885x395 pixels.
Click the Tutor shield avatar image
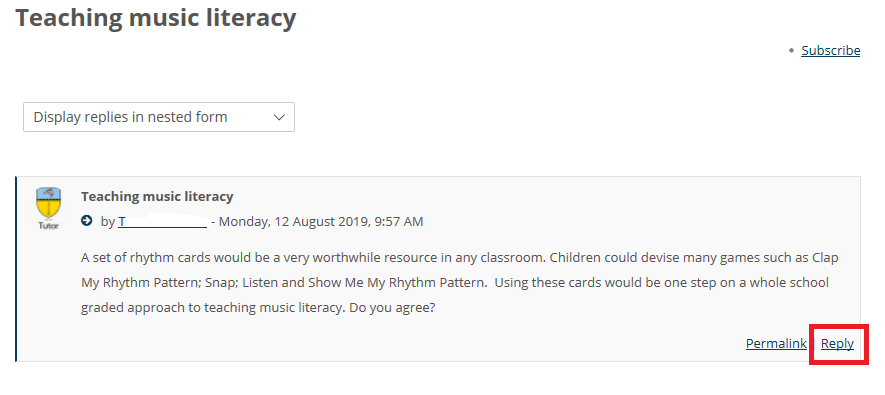pyautogui.click(x=49, y=204)
